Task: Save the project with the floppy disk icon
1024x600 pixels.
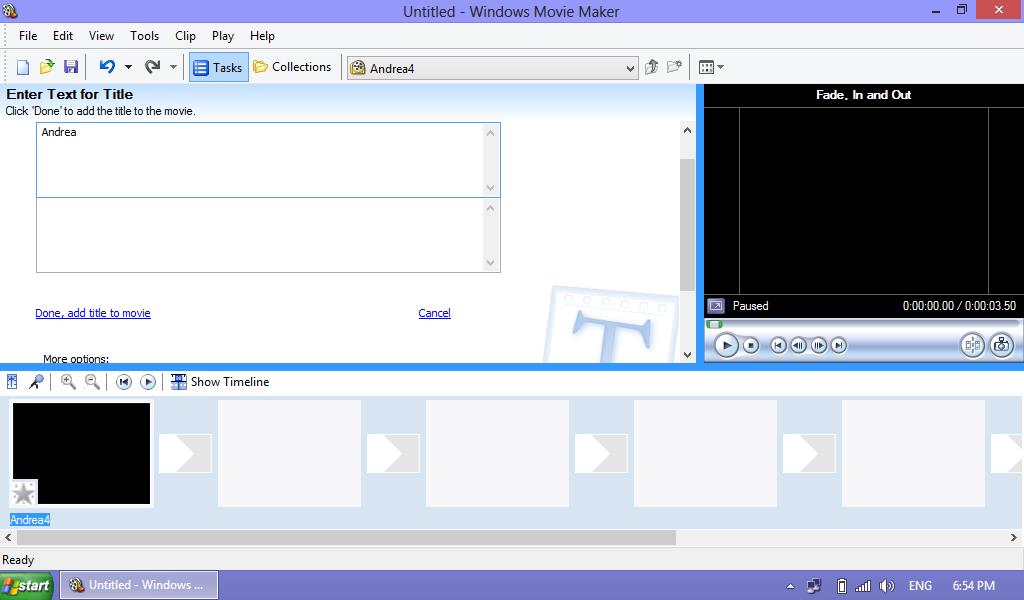Action: [x=71, y=67]
